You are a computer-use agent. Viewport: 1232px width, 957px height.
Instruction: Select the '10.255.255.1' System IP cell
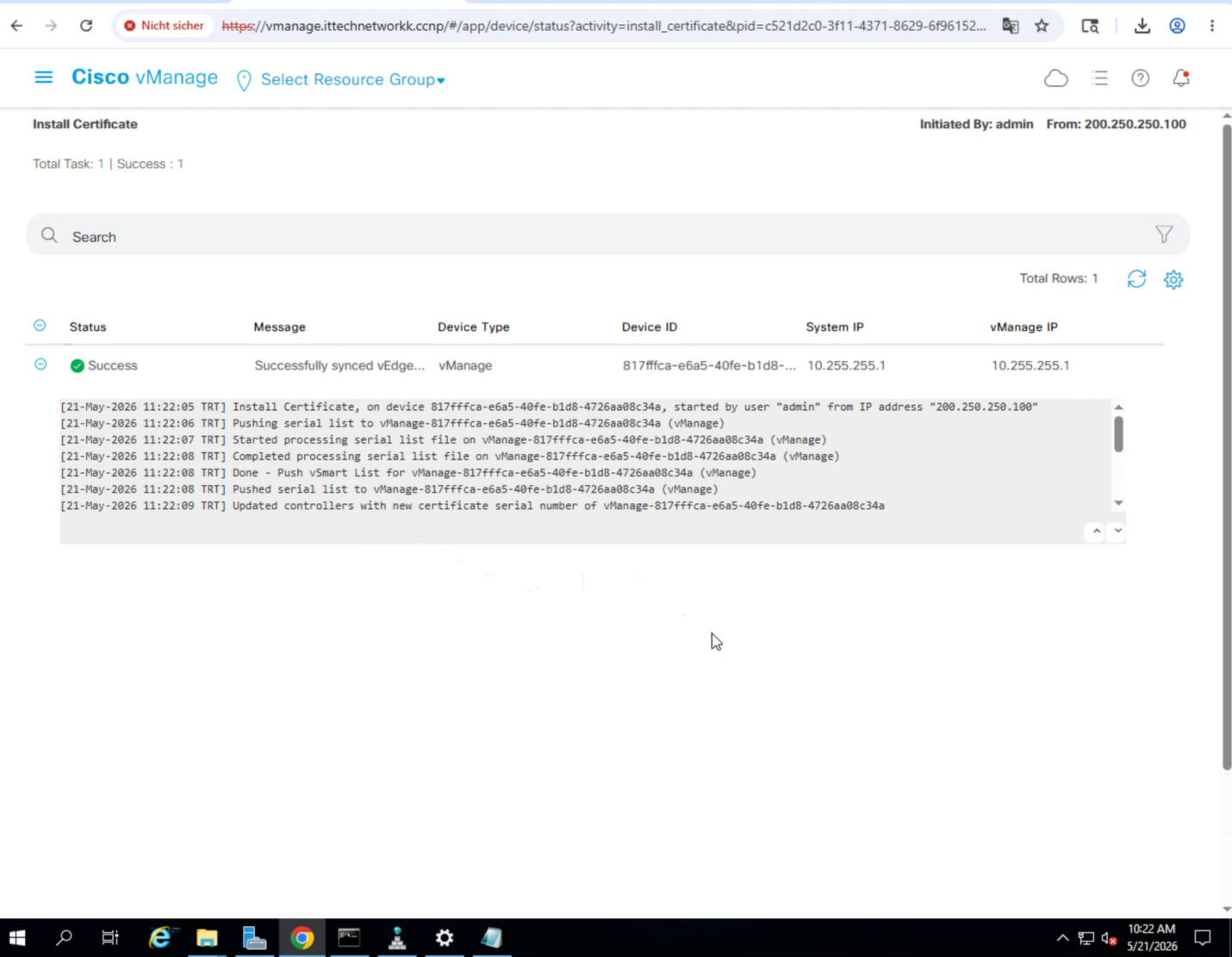pos(846,365)
